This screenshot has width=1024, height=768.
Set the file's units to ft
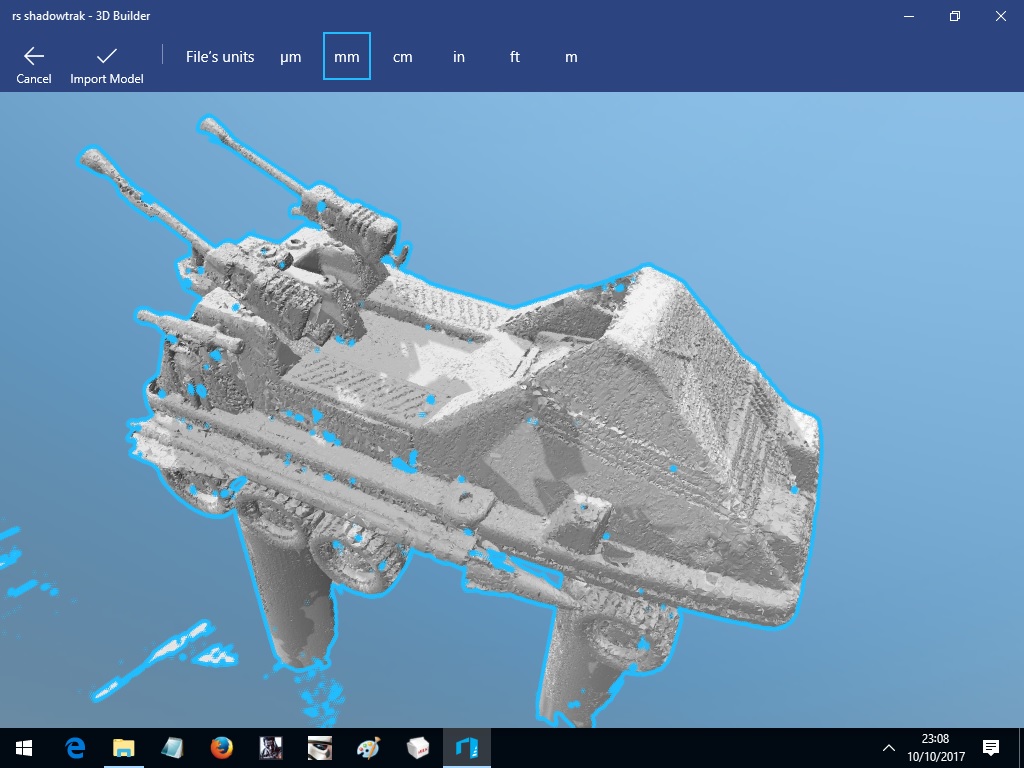point(515,57)
